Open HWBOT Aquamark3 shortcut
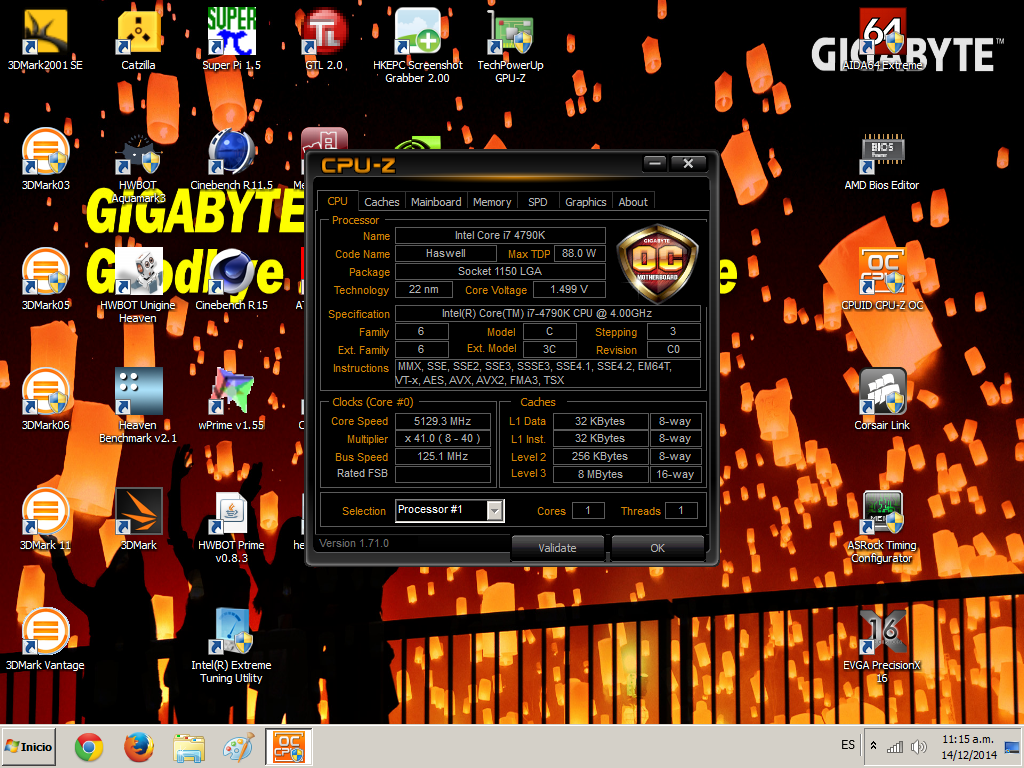The image size is (1024, 768). click(138, 166)
